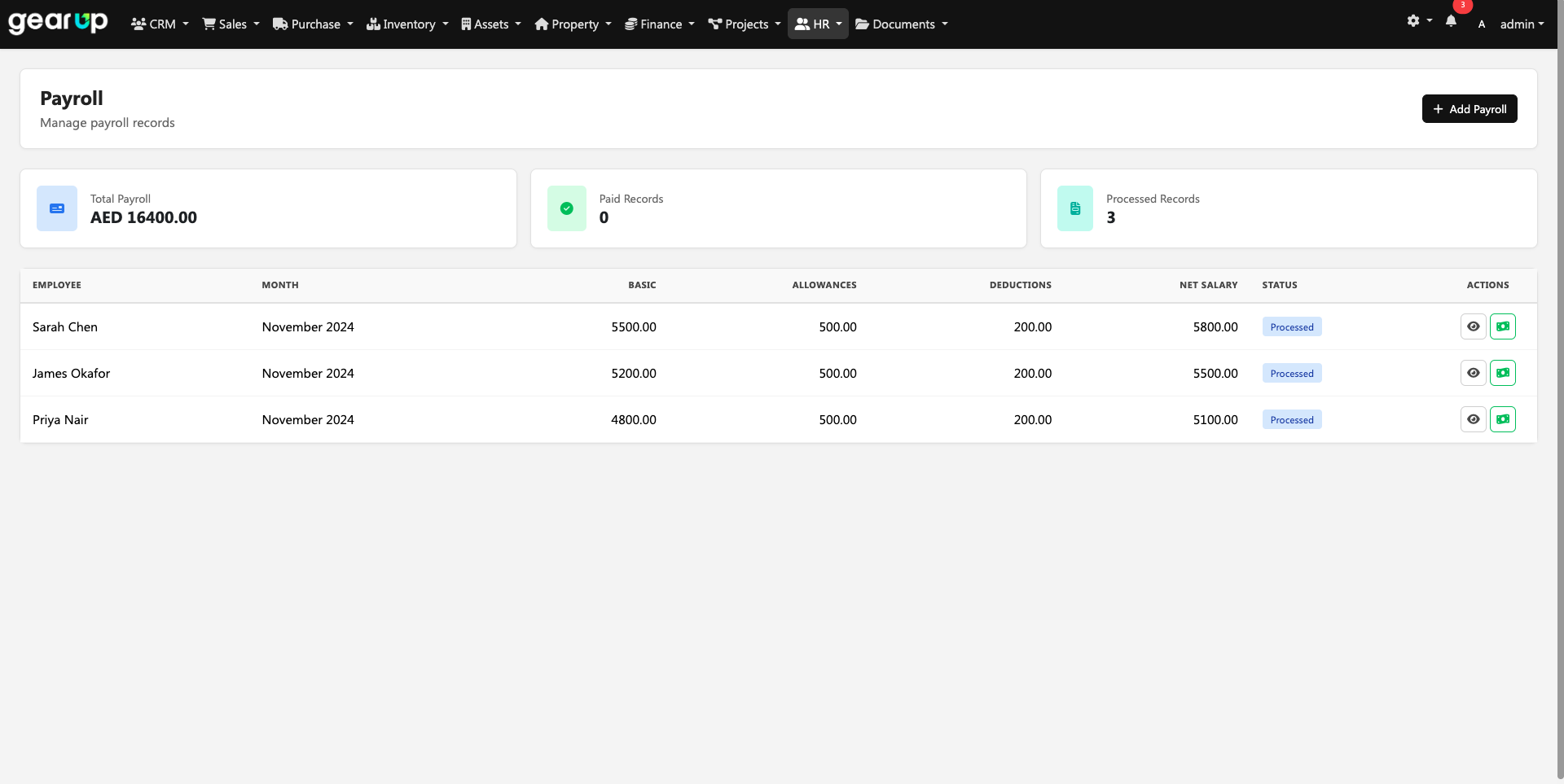Click the Allowances column header
Viewport: 1564px width, 784px height.
click(824, 285)
